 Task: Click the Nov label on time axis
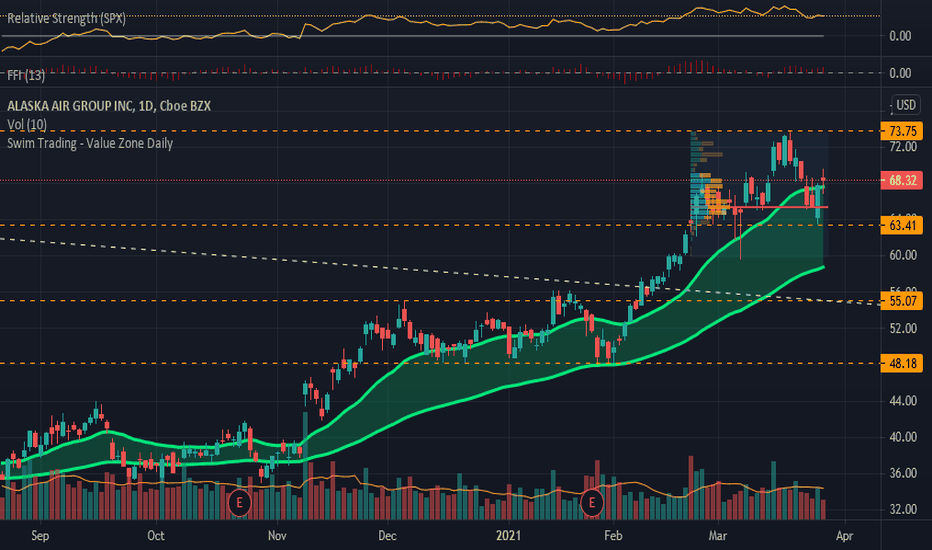[x=277, y=536]
